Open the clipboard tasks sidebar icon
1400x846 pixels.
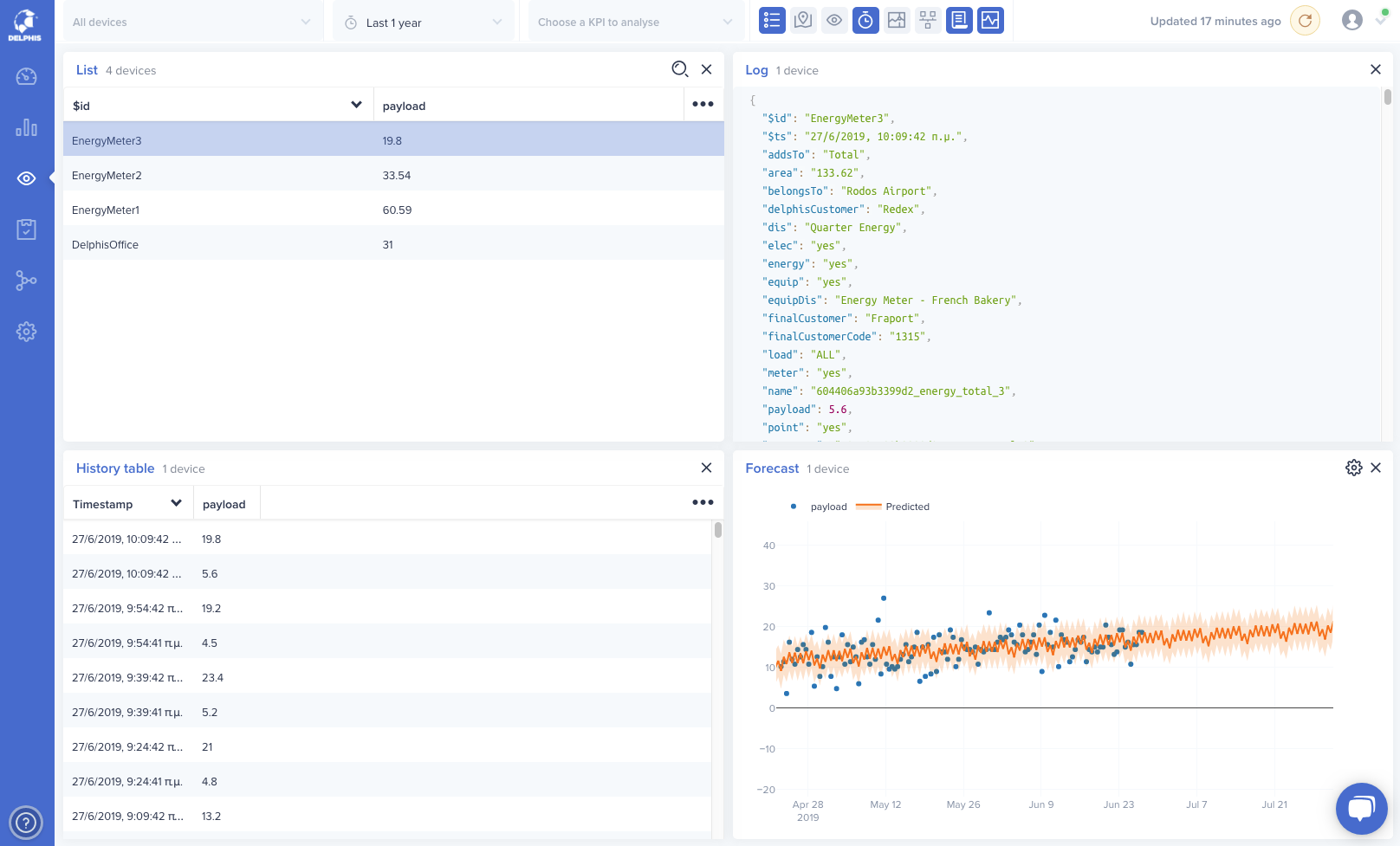click(x=26, y=229)
